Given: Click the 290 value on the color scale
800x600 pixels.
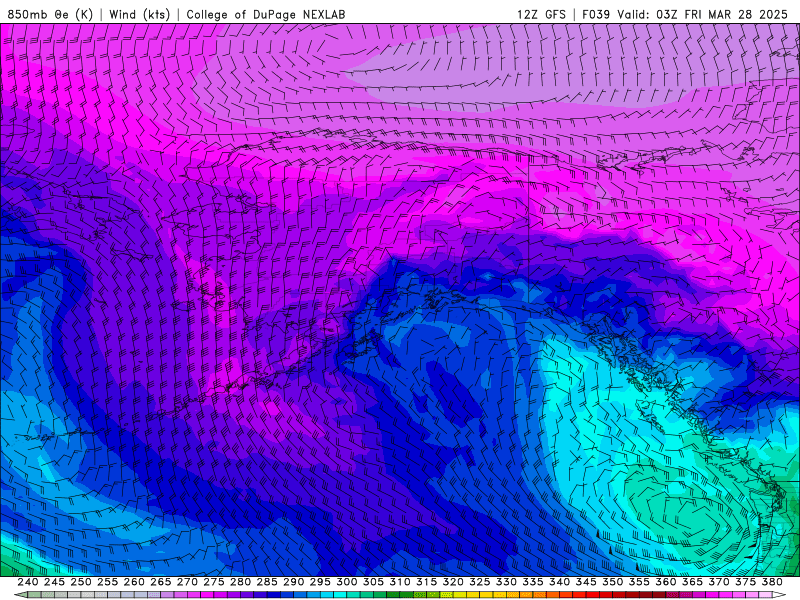Looking at the screenshot, I should (x=293, y=582).
